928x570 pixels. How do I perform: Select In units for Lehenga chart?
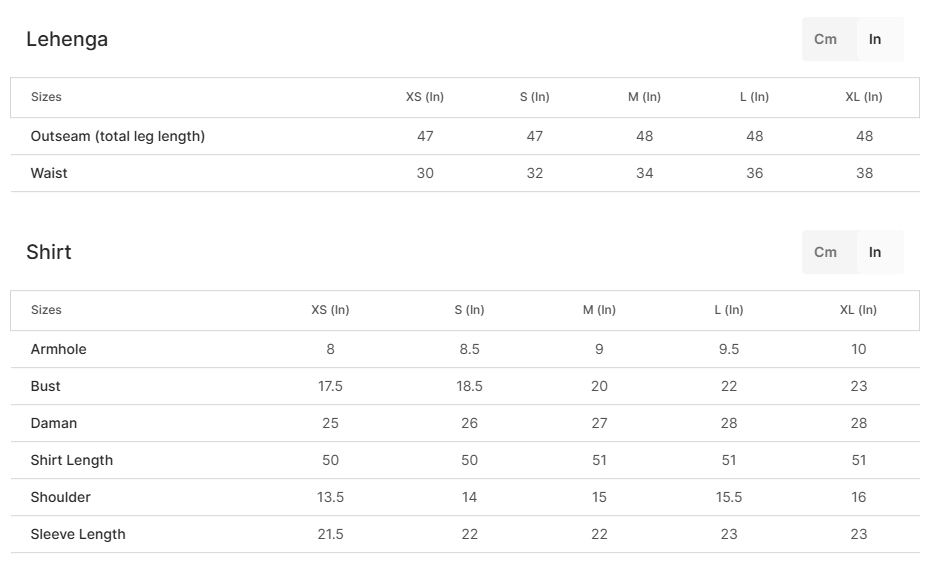(875, 39)
